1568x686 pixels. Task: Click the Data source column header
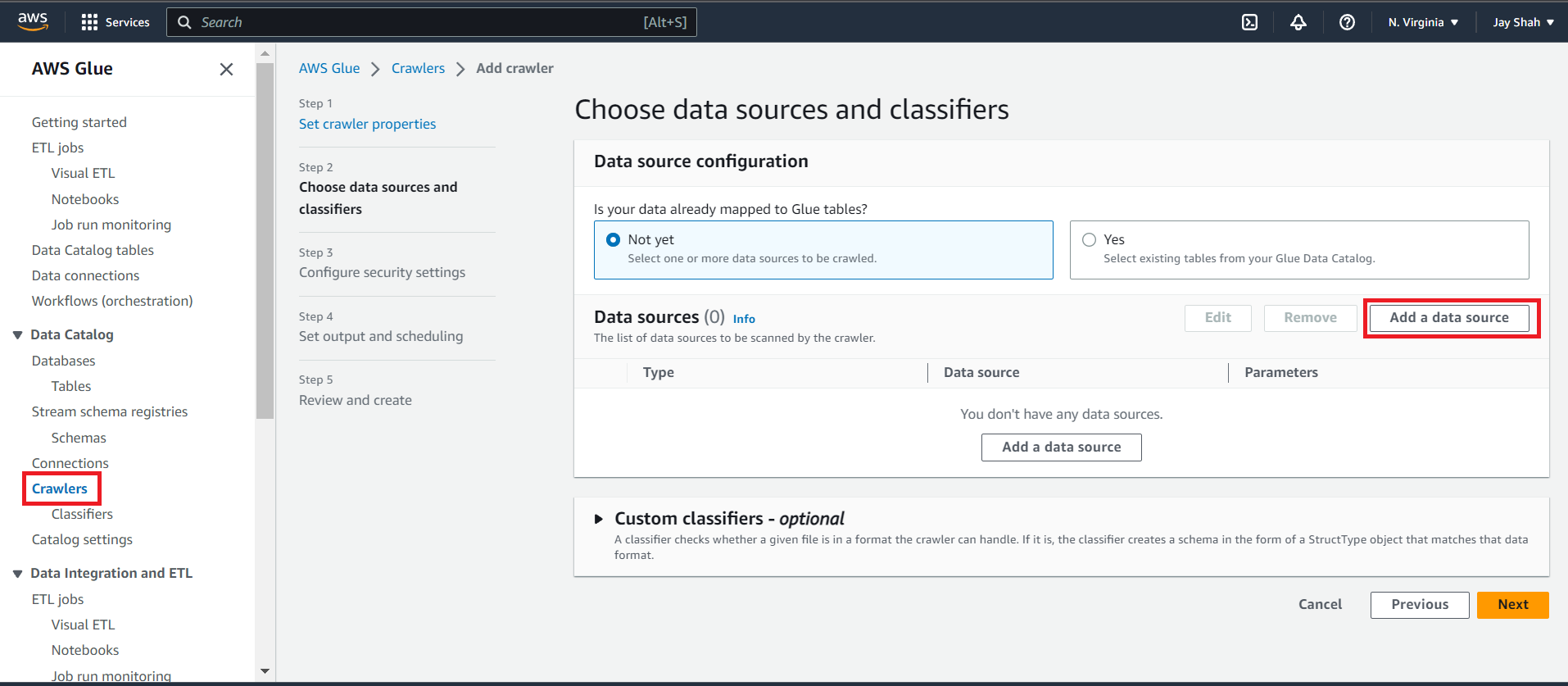coord(981,373)
